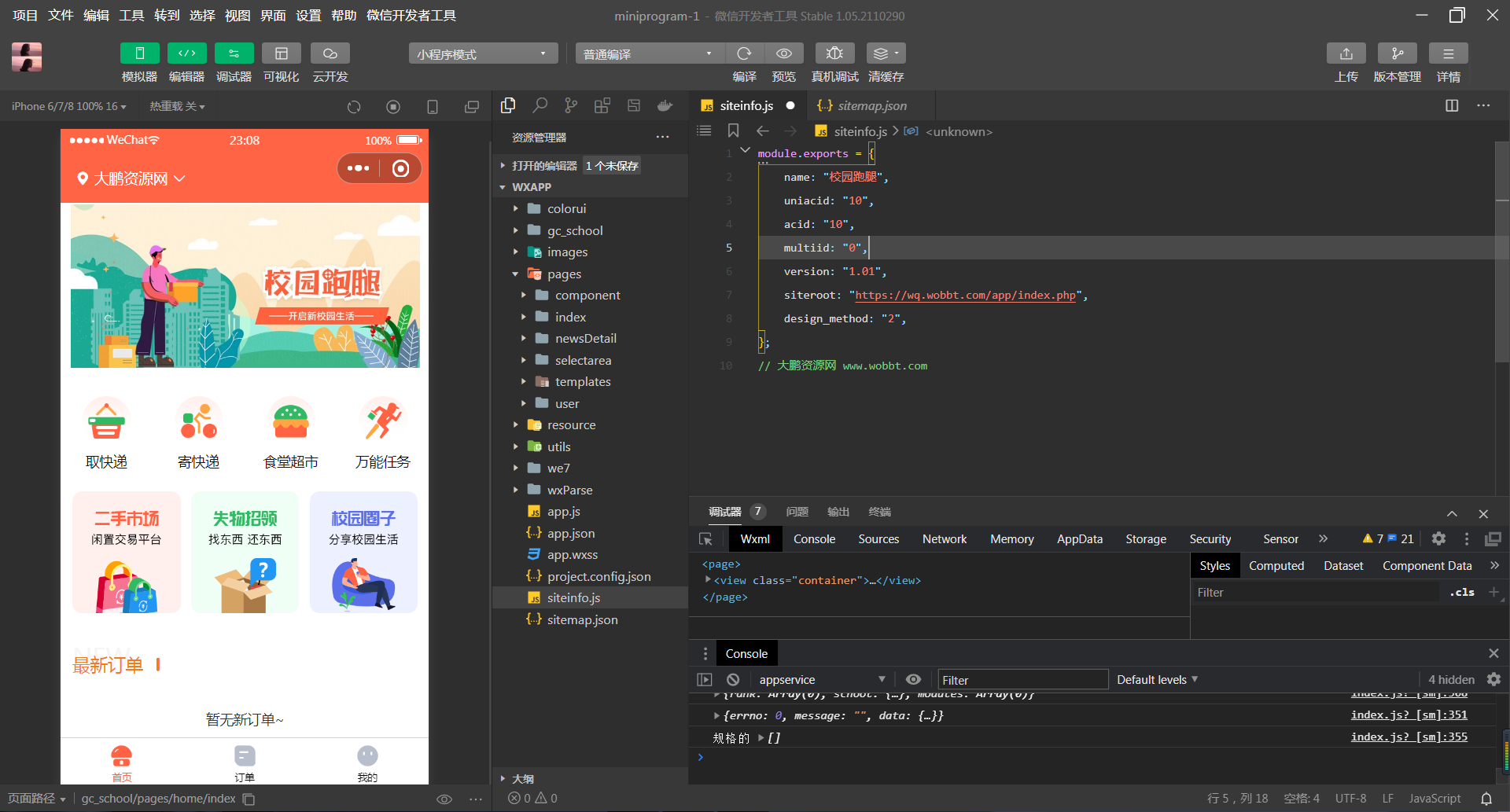
Task: Open the sitemap.json editor tab
Action: tap(871, 105)
